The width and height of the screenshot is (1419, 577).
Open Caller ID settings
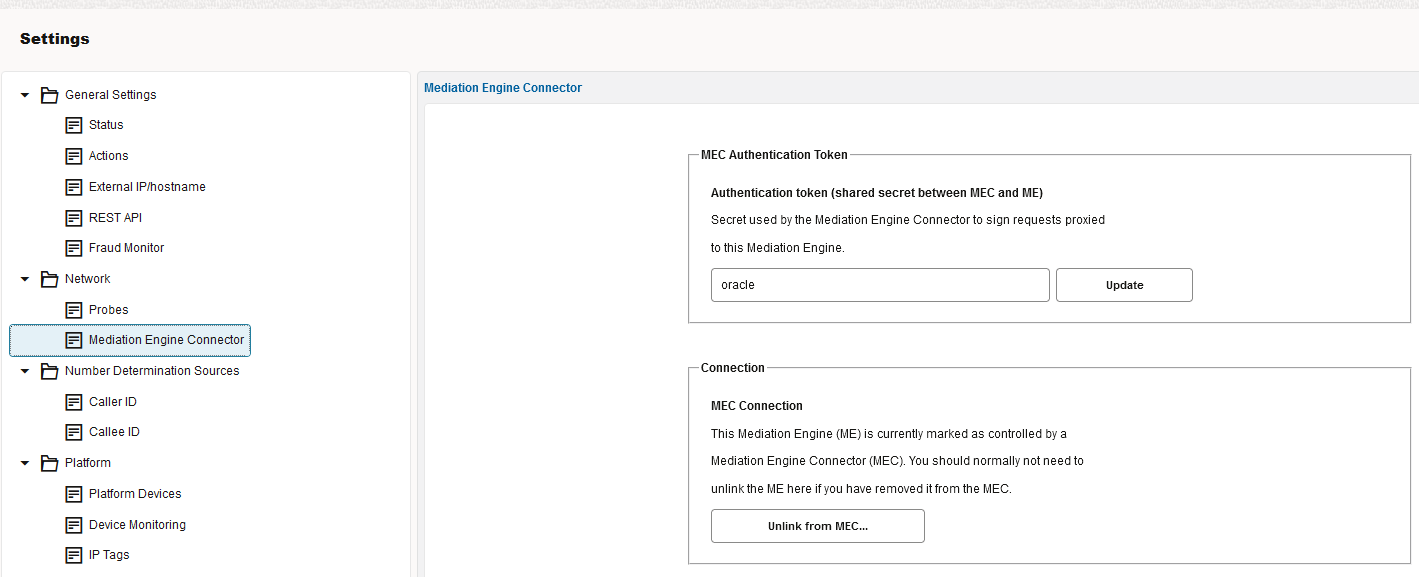pos(112,402)
